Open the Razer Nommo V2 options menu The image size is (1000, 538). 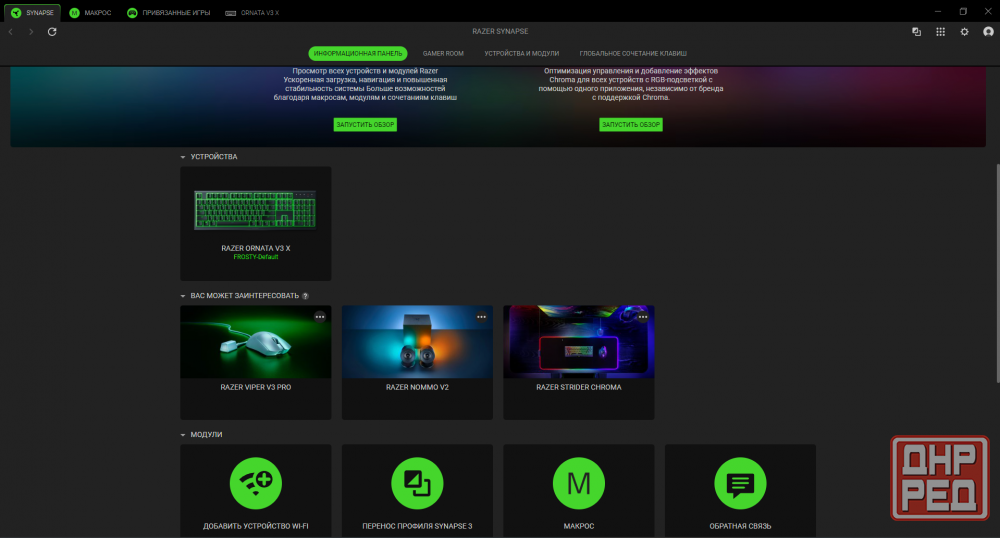coord(481,316)
